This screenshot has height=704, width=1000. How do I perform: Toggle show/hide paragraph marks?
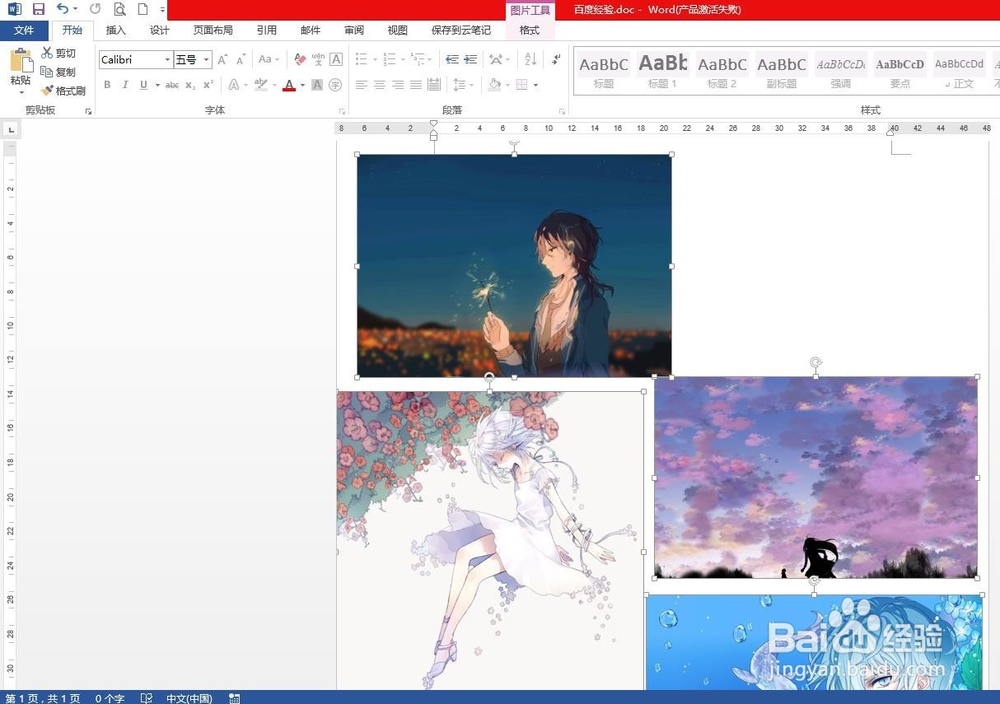(556, 59)
